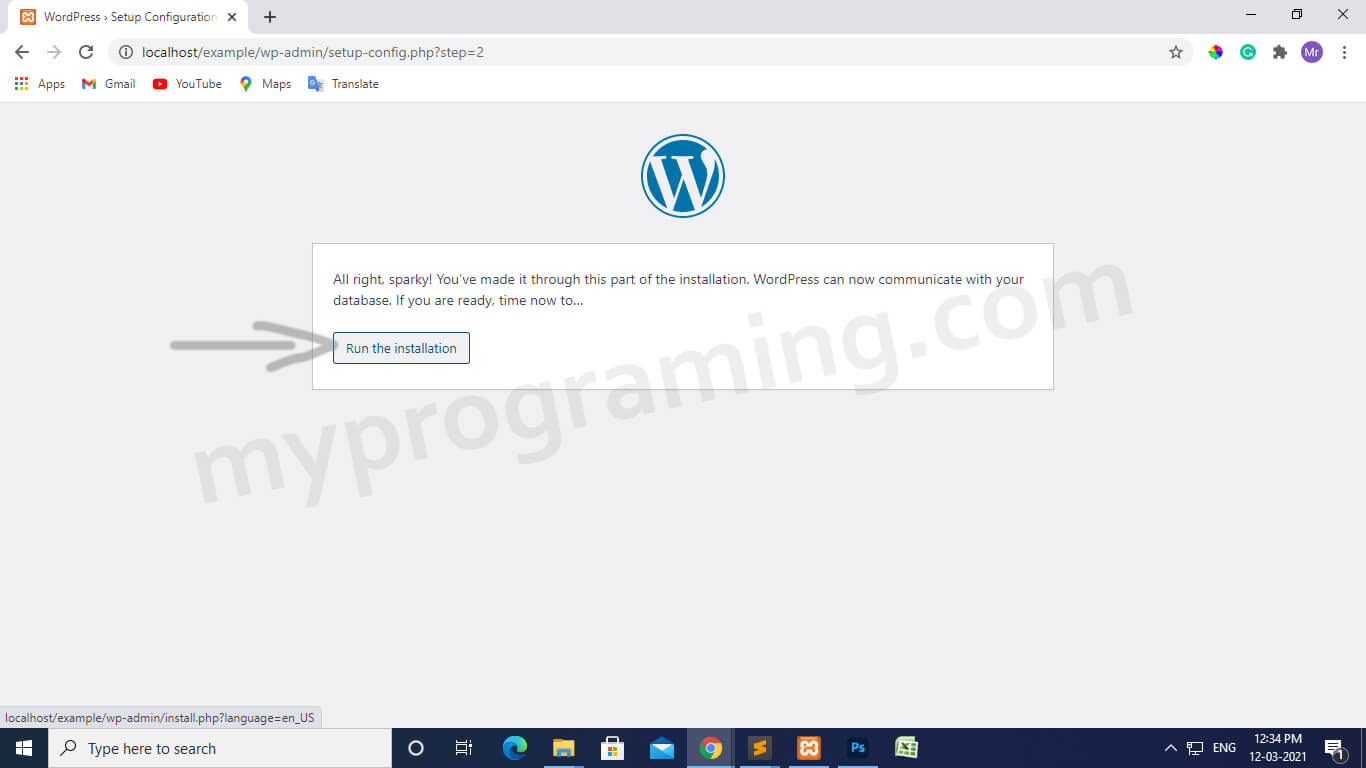Open the Translate bookmark
The image size is (1366, 768).
point(343,84)
